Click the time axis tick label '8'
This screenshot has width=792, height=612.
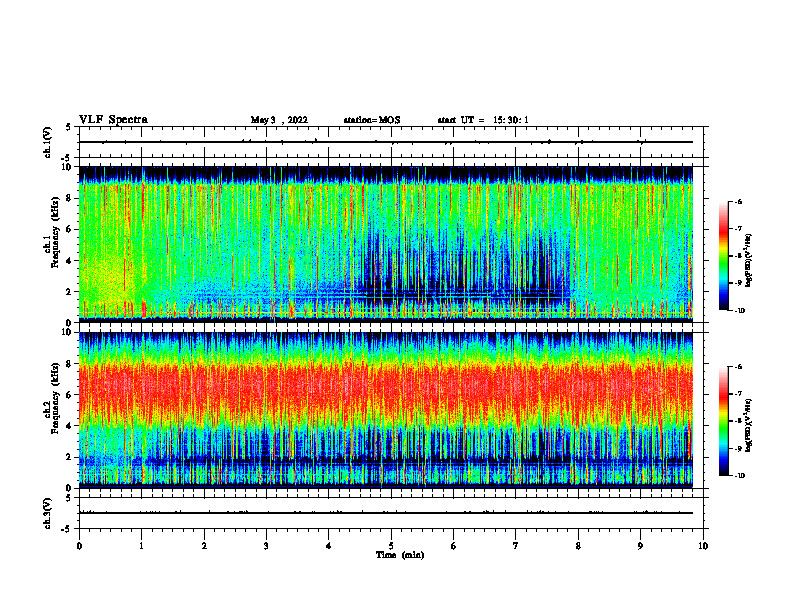[x=578, y=546]
